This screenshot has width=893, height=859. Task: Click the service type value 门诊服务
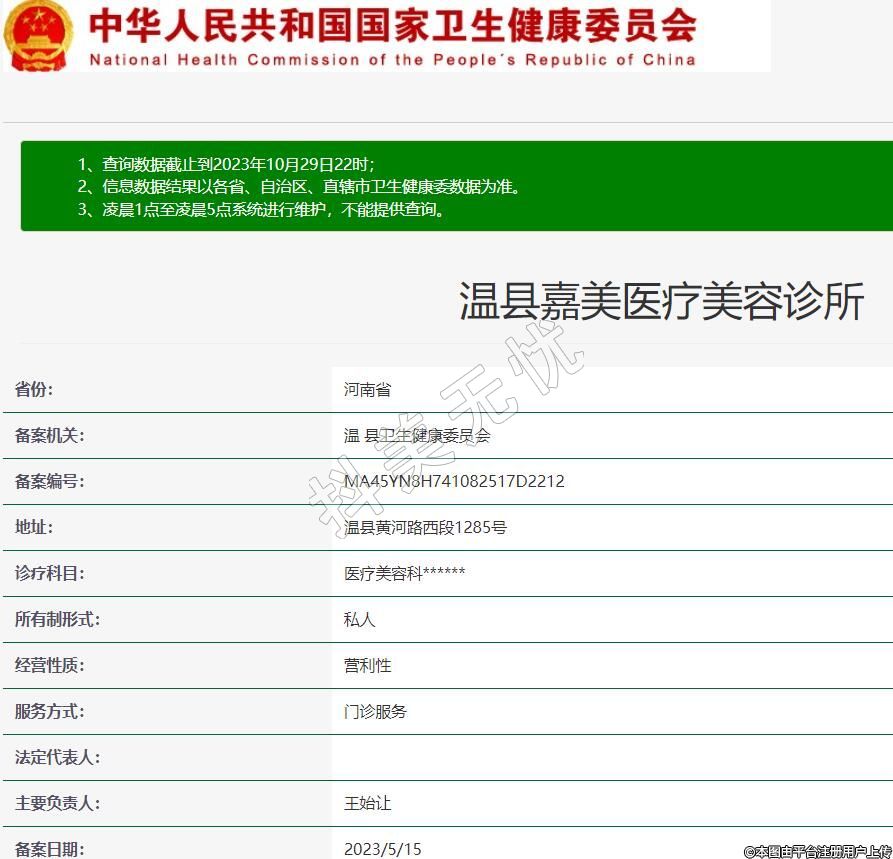pos(376,712)
